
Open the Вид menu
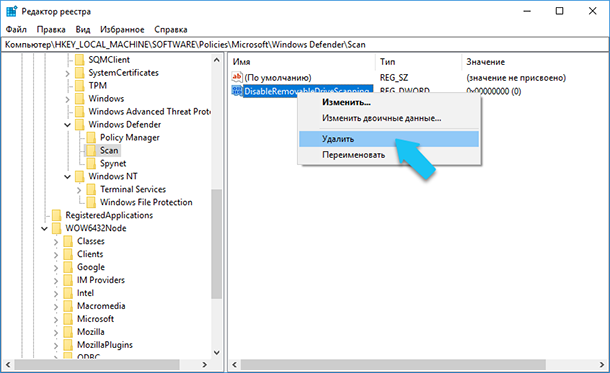(x=83, y=30)
